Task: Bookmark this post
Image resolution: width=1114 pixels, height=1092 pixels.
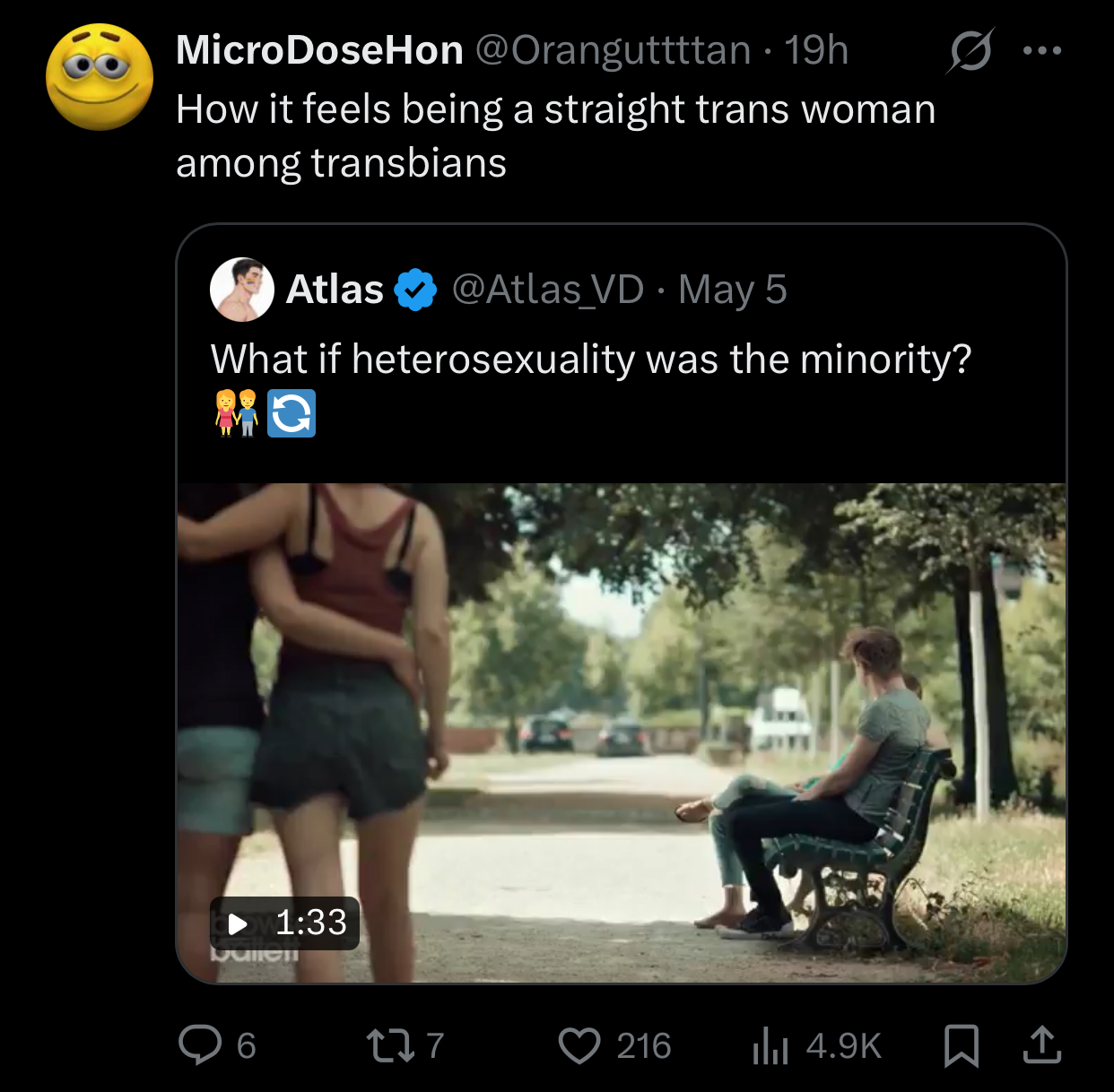Action: coord(962,1045)
